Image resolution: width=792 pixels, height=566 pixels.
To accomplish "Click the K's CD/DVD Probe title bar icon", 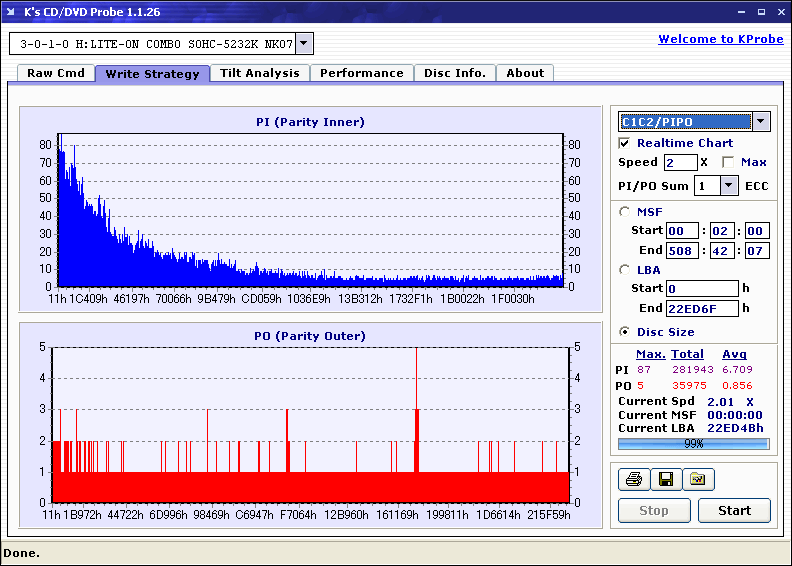I will tap(12, 12).
